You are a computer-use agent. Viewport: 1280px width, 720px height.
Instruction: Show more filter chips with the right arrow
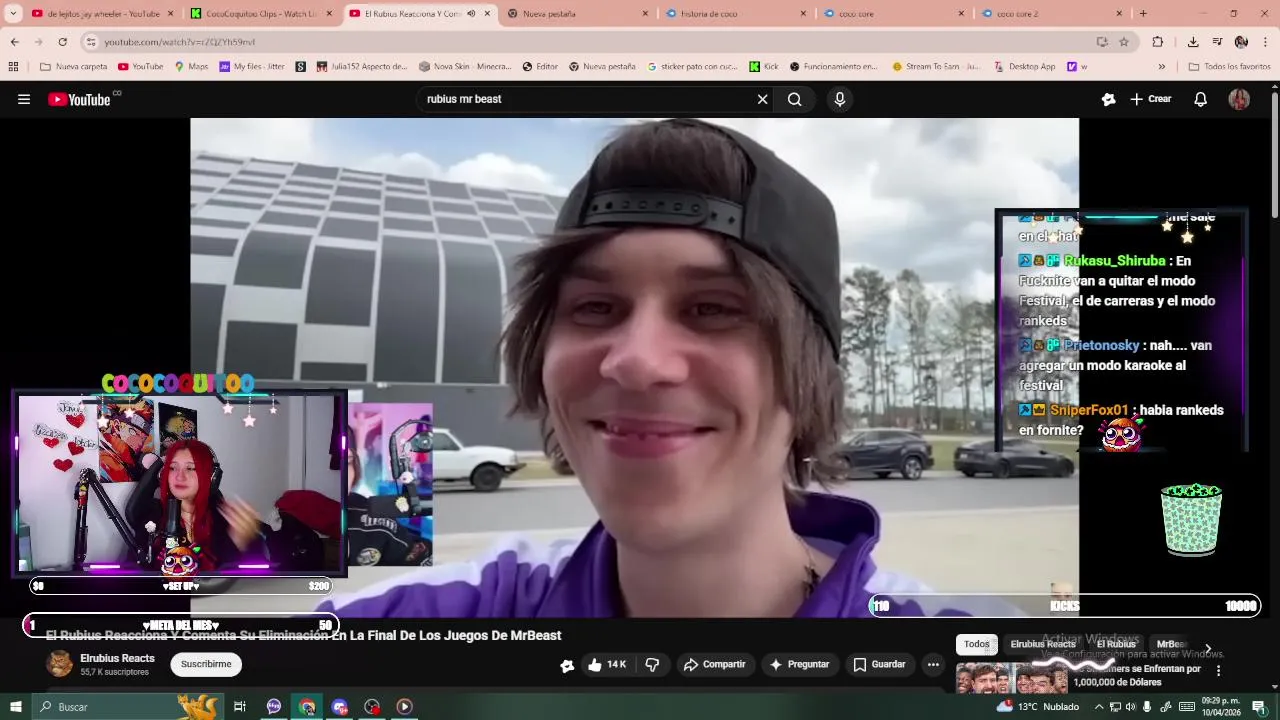pos(1208,648)
